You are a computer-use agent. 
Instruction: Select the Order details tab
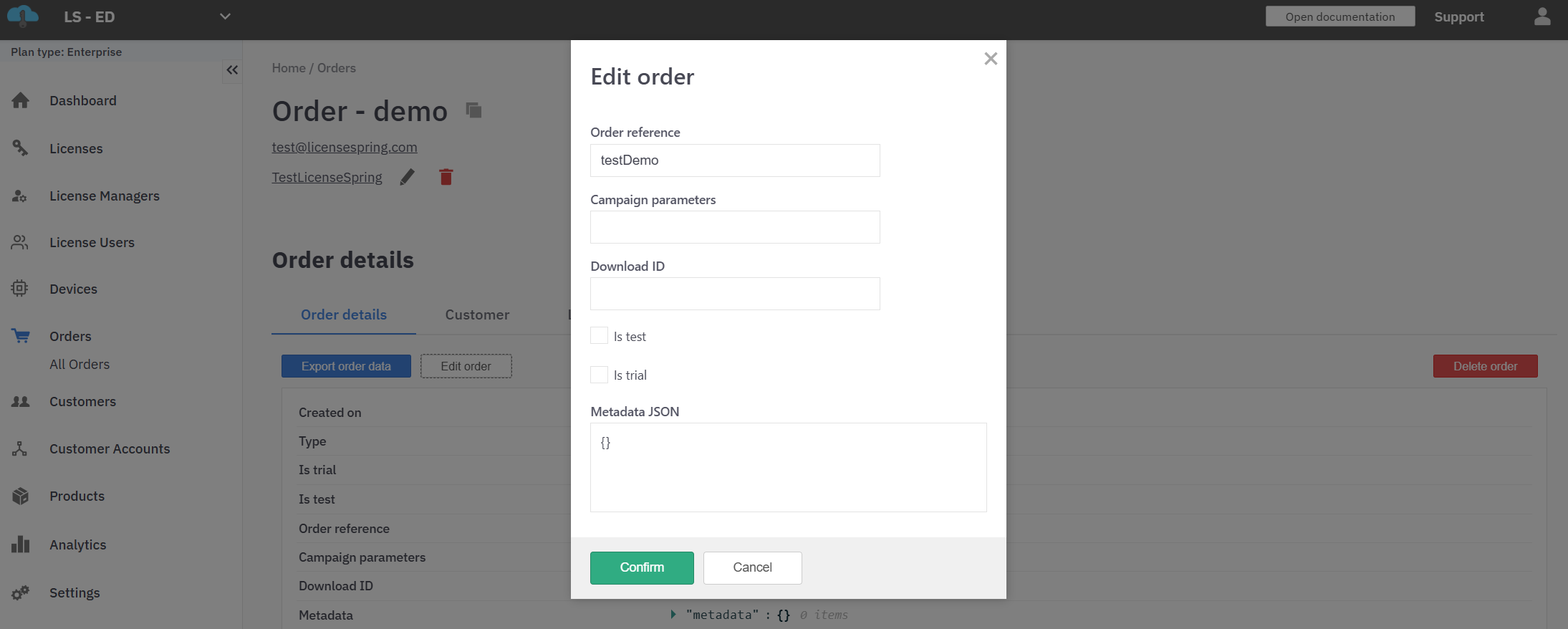[344, 314]
